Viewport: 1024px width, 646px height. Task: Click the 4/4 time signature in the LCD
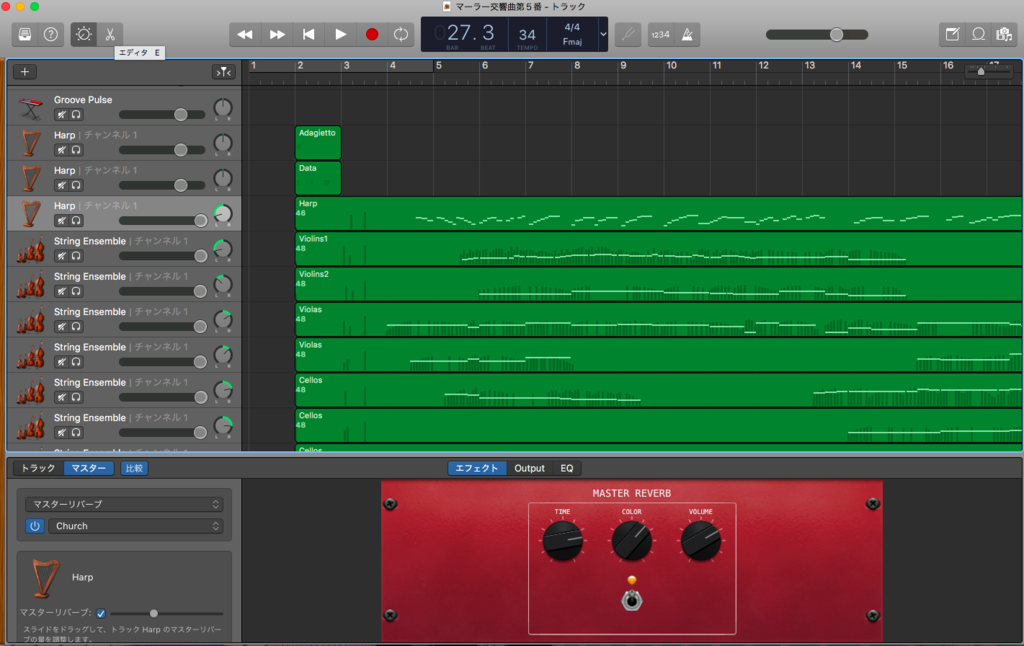572,27
